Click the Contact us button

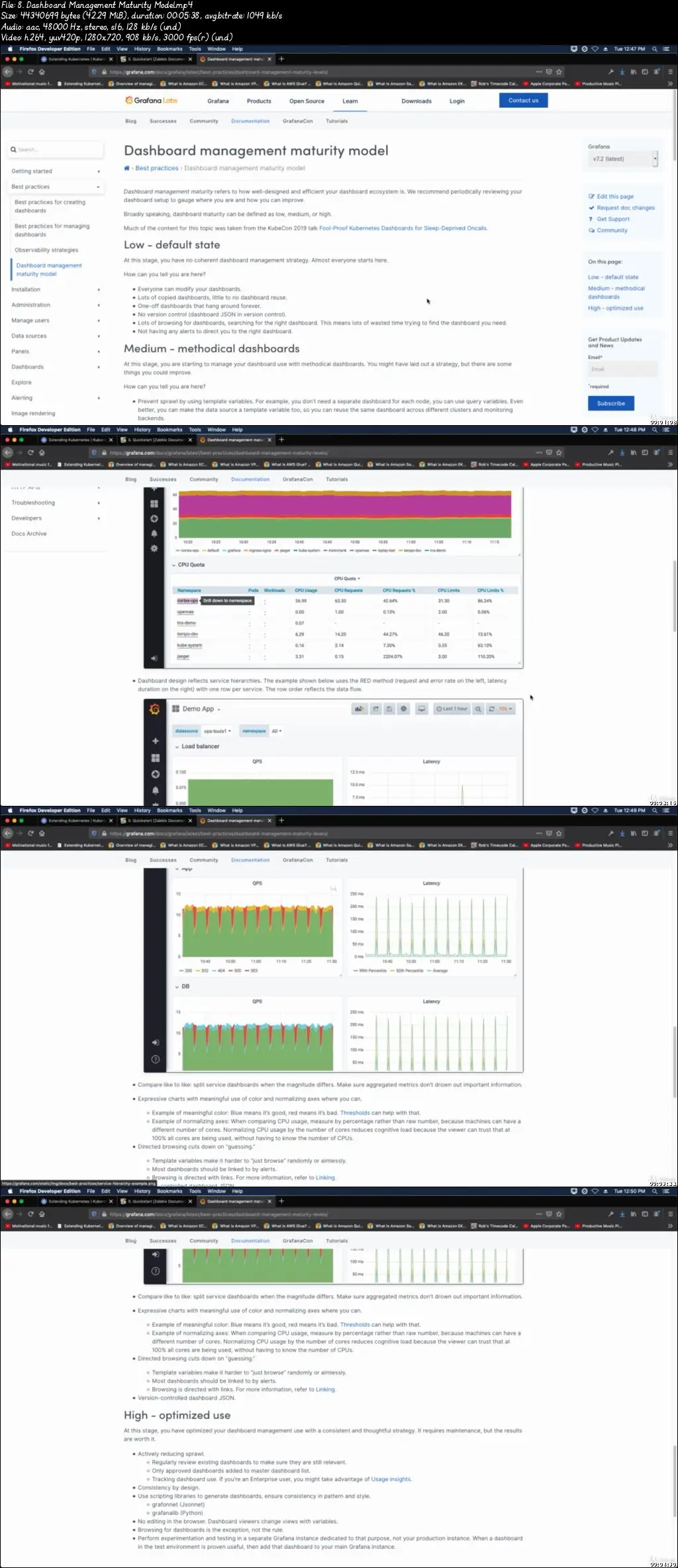click(523, 101)
